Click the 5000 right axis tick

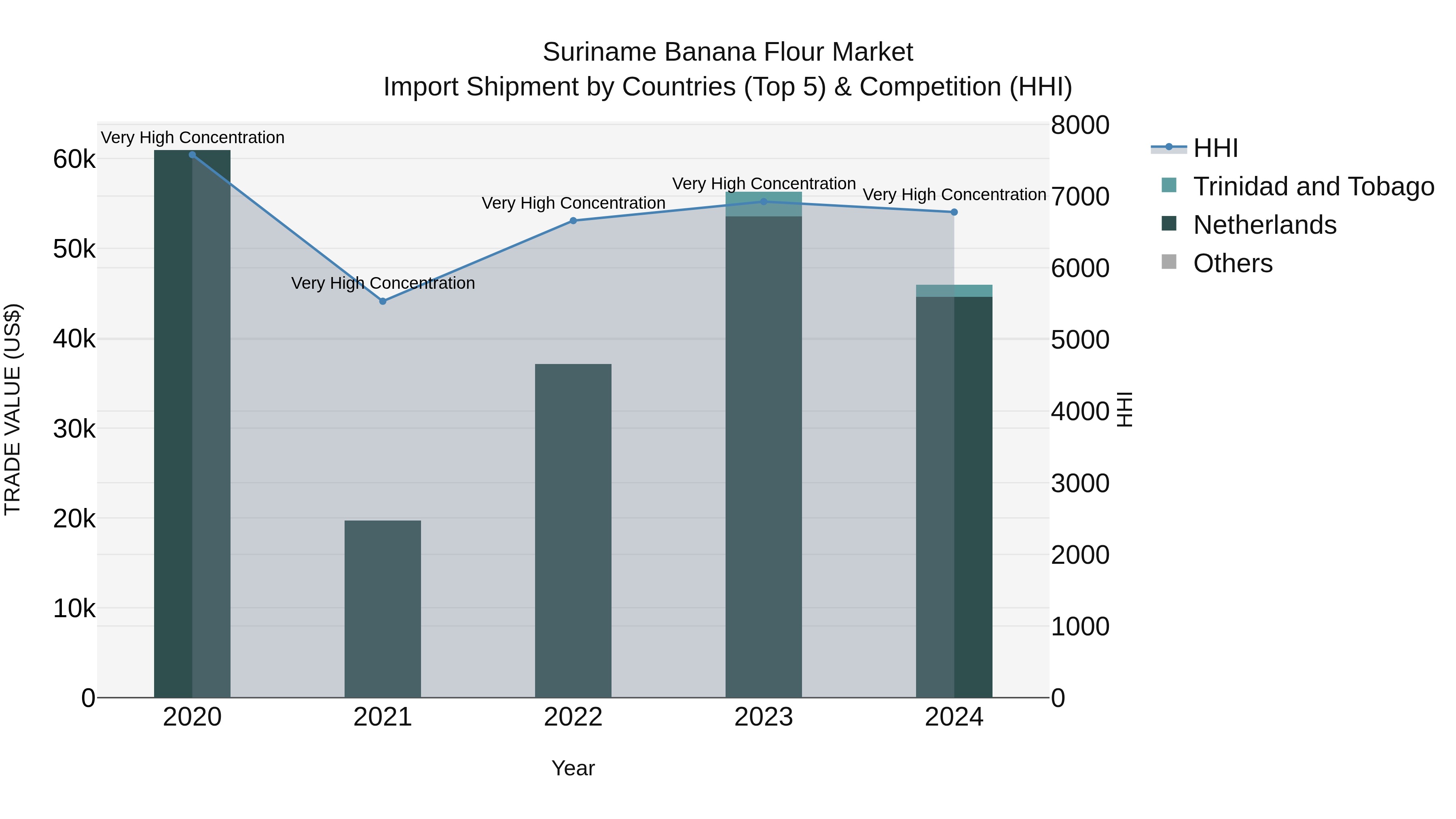click(x=1080, y=340)
